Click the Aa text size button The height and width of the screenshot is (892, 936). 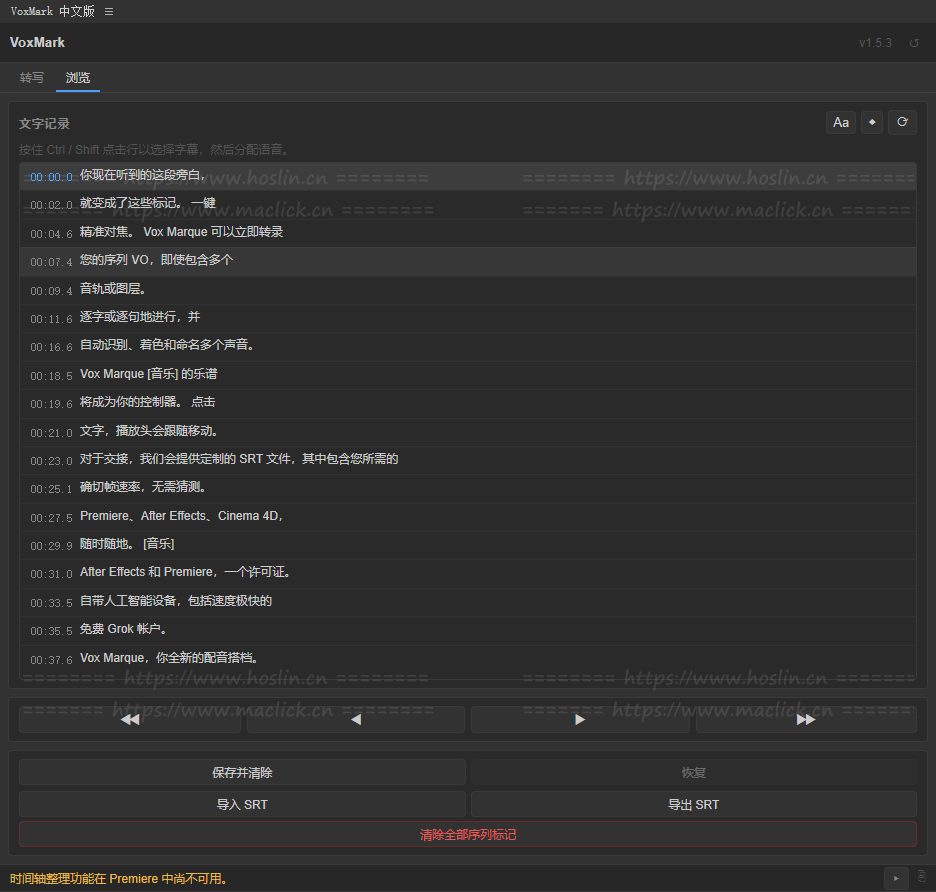pyautogui.click(x=840, y=122)
